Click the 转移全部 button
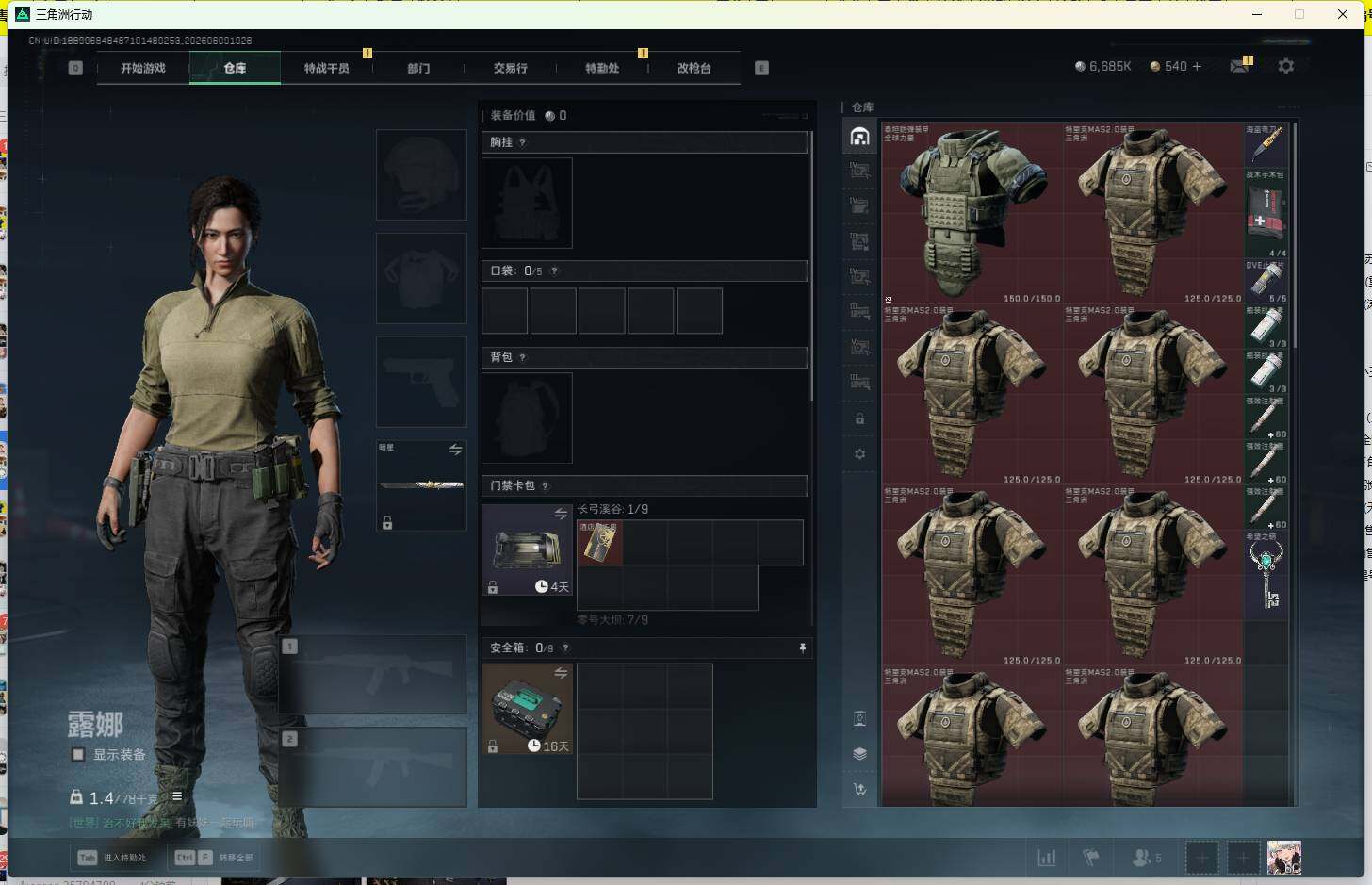Screen dimensions: 1372x885 pyautogui.click(x=214, y=858)
